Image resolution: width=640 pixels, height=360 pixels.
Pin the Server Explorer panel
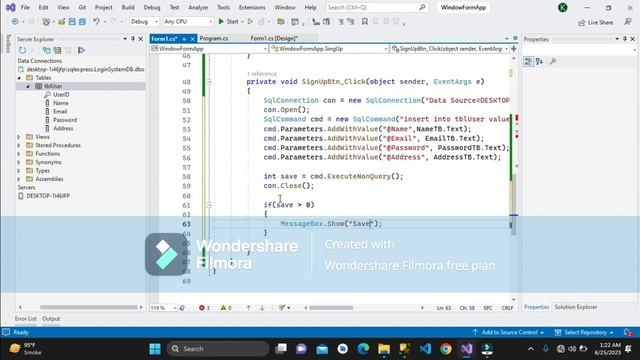pyautogui.click(x=133, y=39)
